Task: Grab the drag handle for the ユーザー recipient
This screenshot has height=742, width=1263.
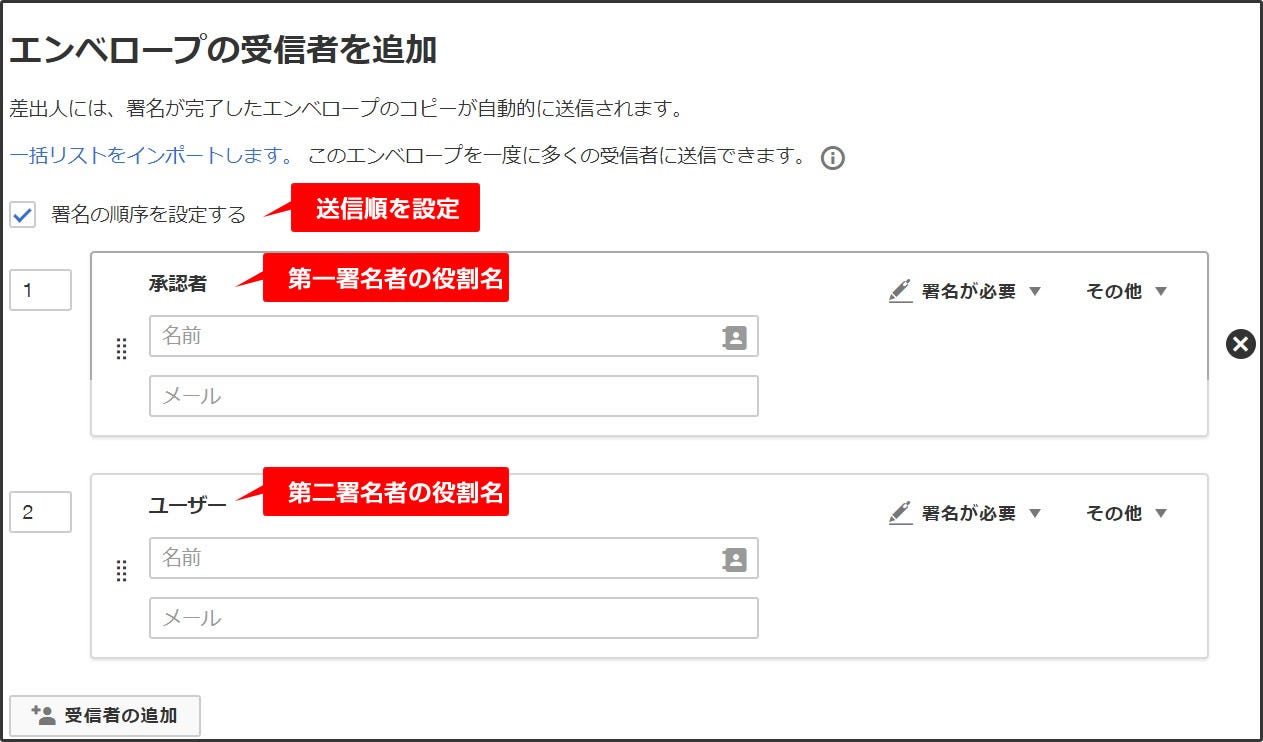Action: click(122, 571)
